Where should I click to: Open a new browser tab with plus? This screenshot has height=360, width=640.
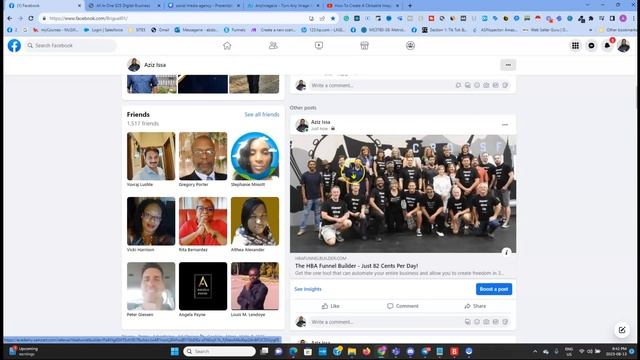tap(410, 6)
